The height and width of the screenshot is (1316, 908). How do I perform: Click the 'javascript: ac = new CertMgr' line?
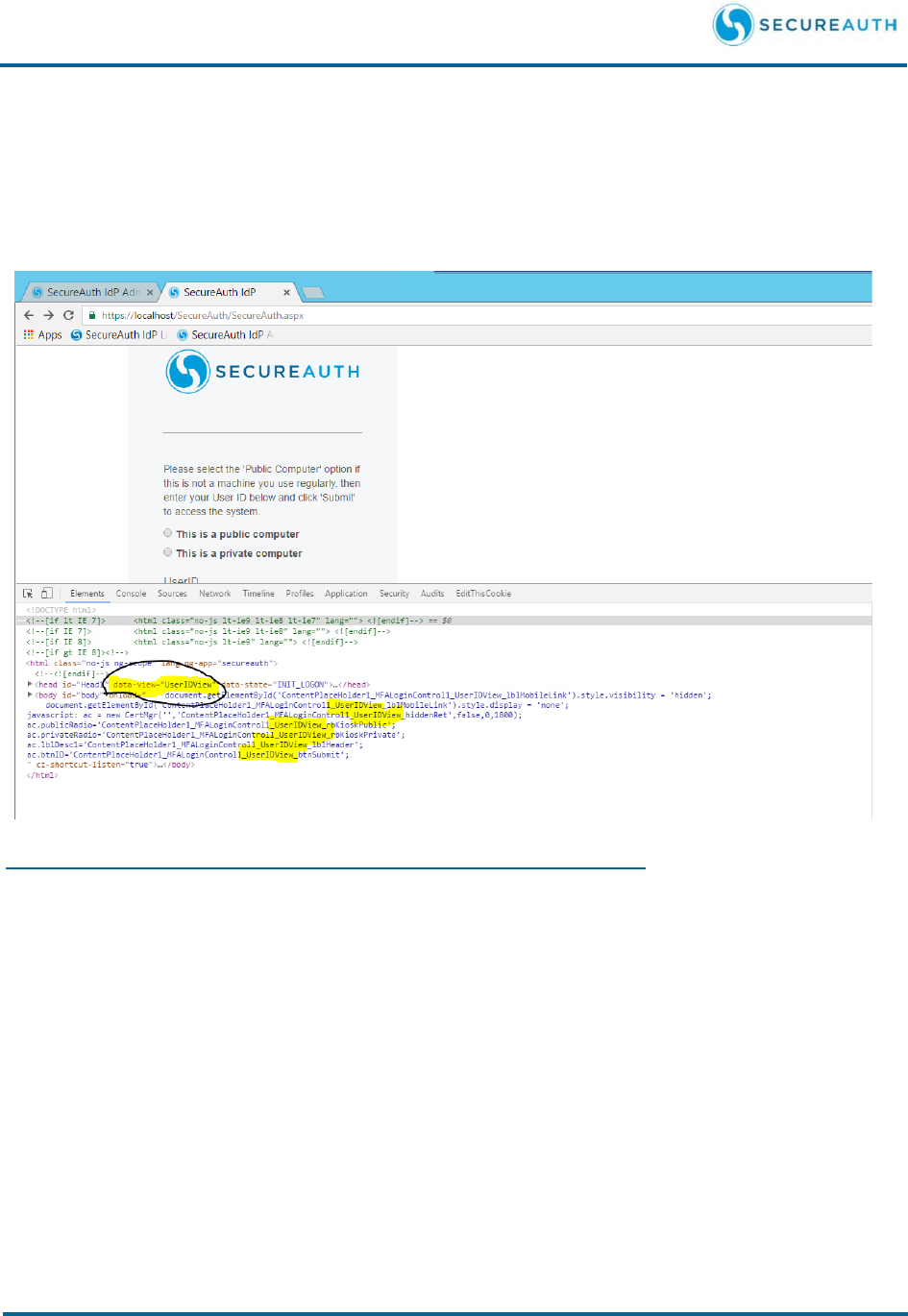pyautogui.click(x=275, y=715)
